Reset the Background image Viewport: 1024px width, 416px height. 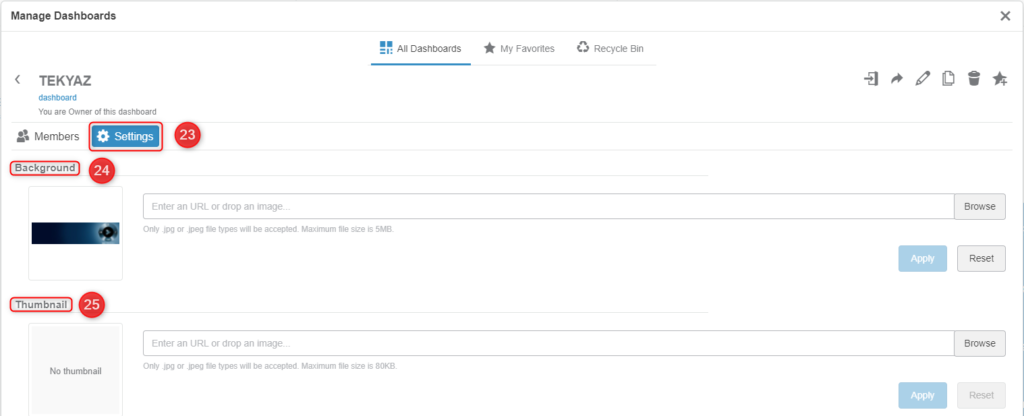(982, 259)
